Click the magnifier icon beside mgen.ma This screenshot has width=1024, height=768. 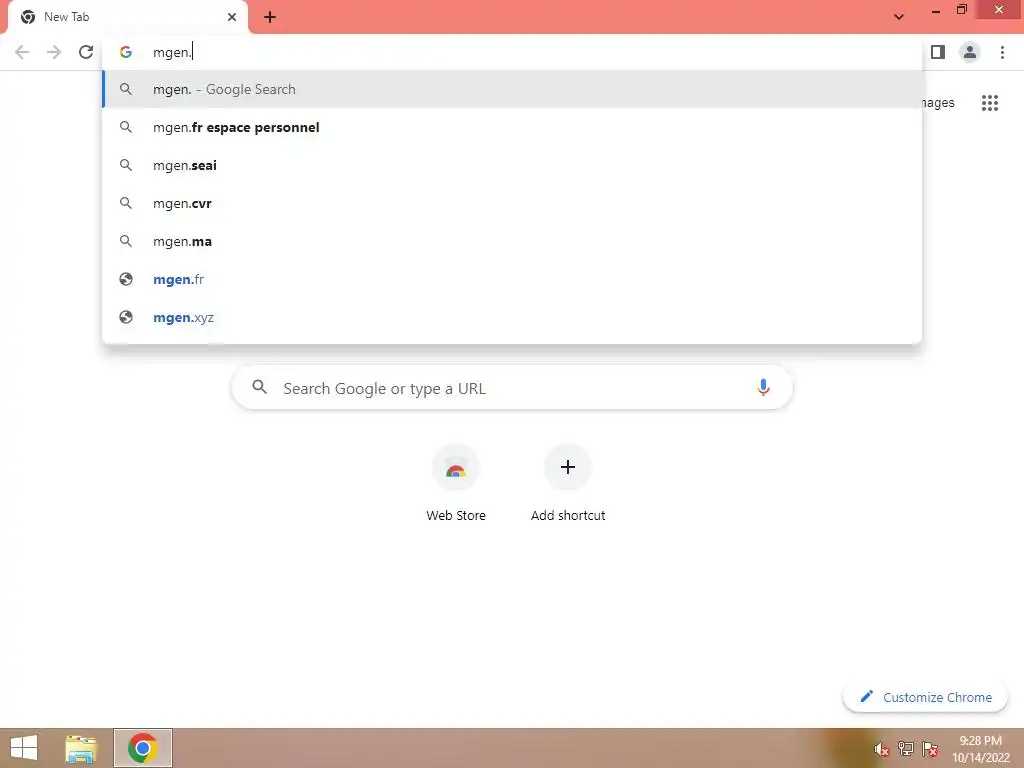coord(126,242)
